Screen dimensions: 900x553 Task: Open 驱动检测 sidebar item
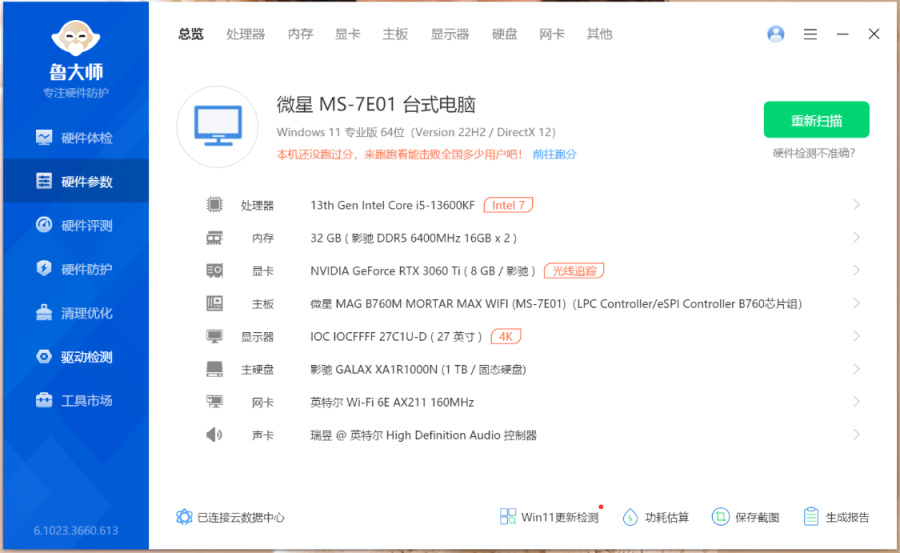point(75,357)
